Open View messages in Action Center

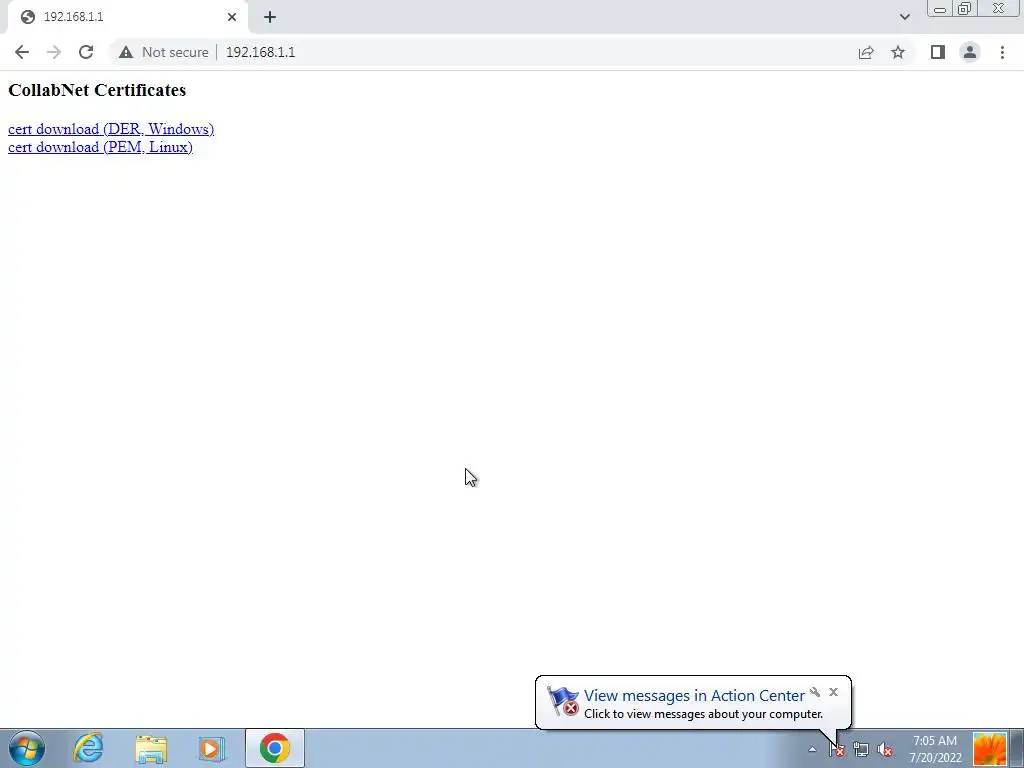click(694, 696)
